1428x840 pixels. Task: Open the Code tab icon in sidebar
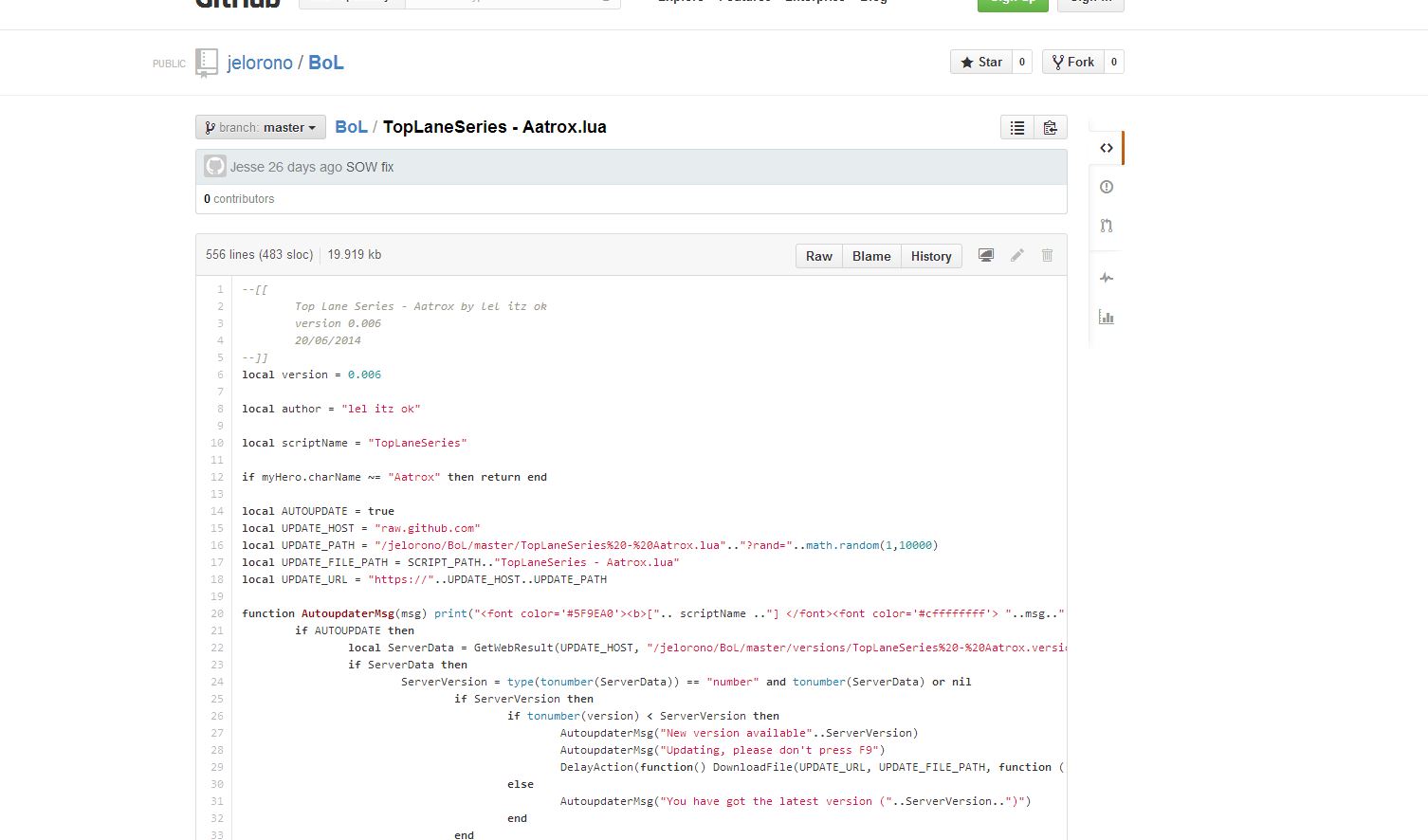click(1107, 148)
